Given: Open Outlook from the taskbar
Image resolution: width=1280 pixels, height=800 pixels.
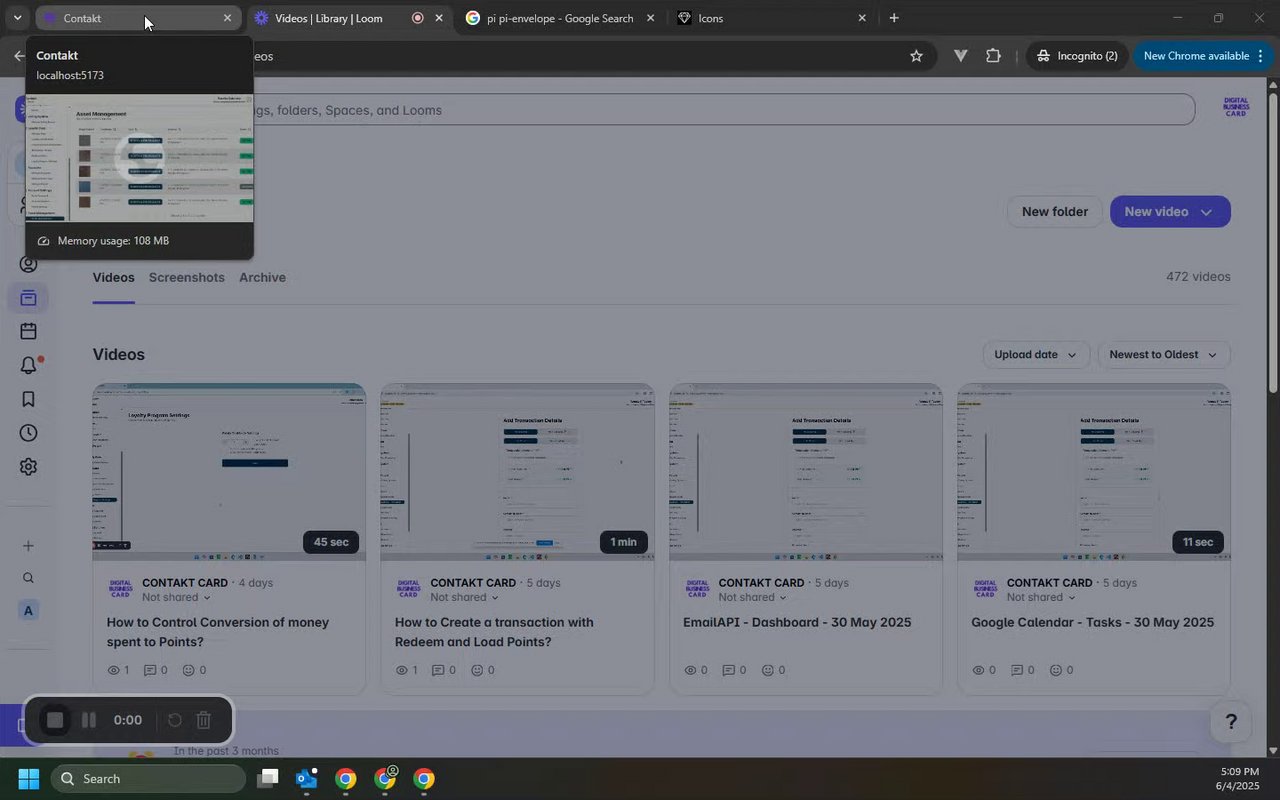Looking at the screenshot, I should (306, 779).
